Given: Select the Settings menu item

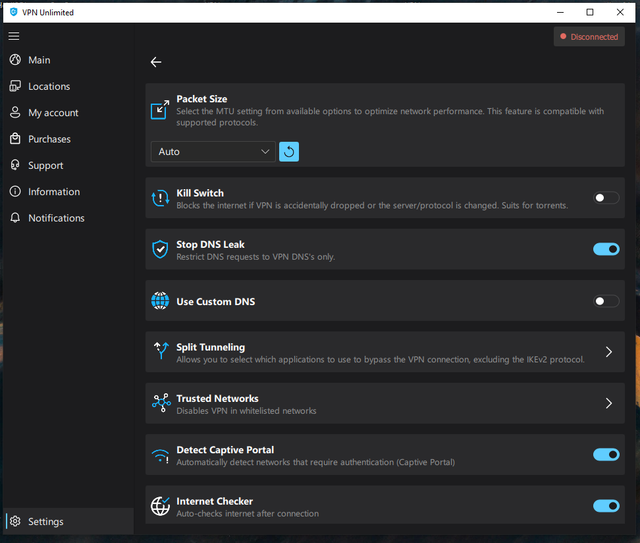Looking at the screenshot, I should point(69,521).
